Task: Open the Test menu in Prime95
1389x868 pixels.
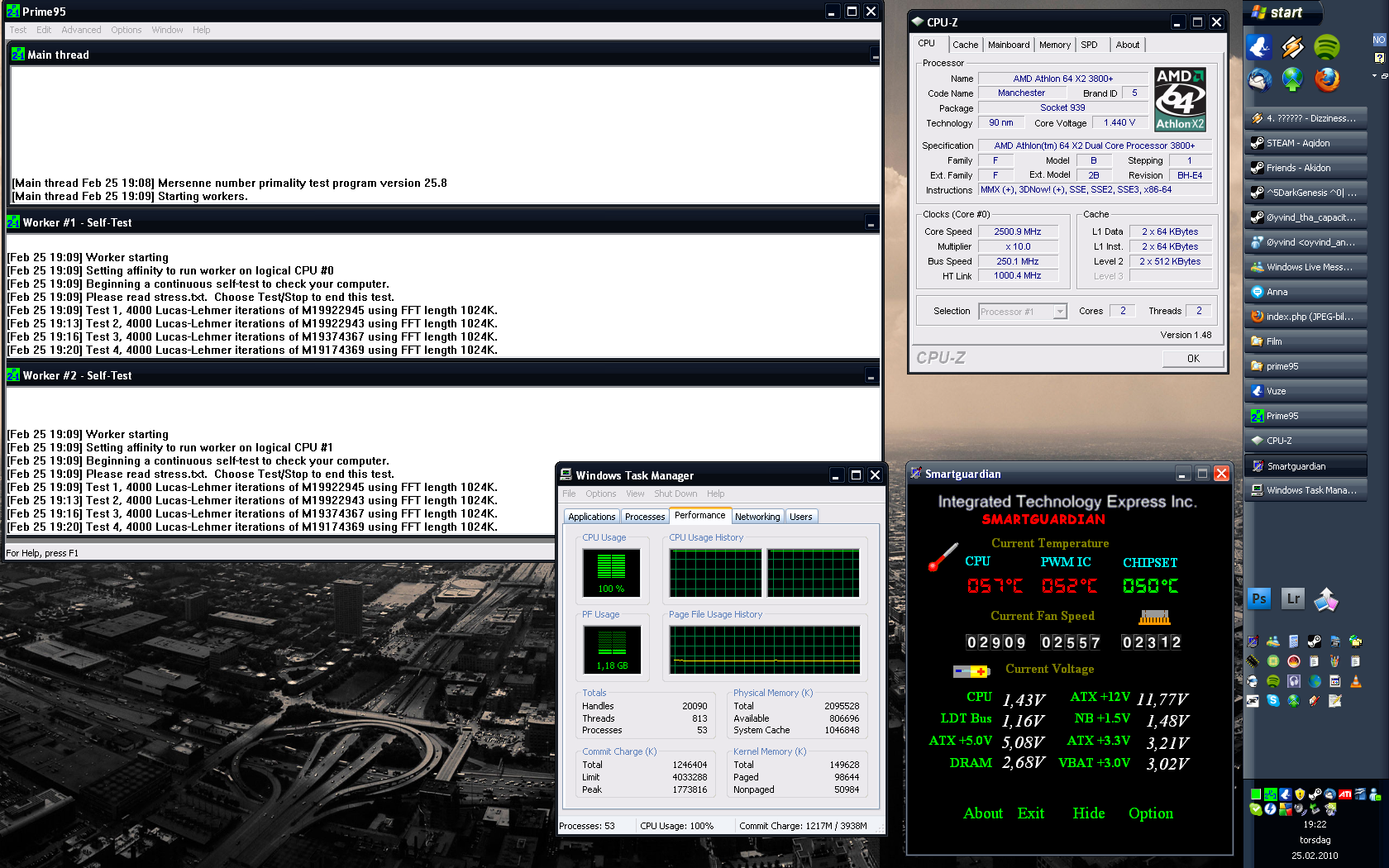Action: click(x=18, y=30)
